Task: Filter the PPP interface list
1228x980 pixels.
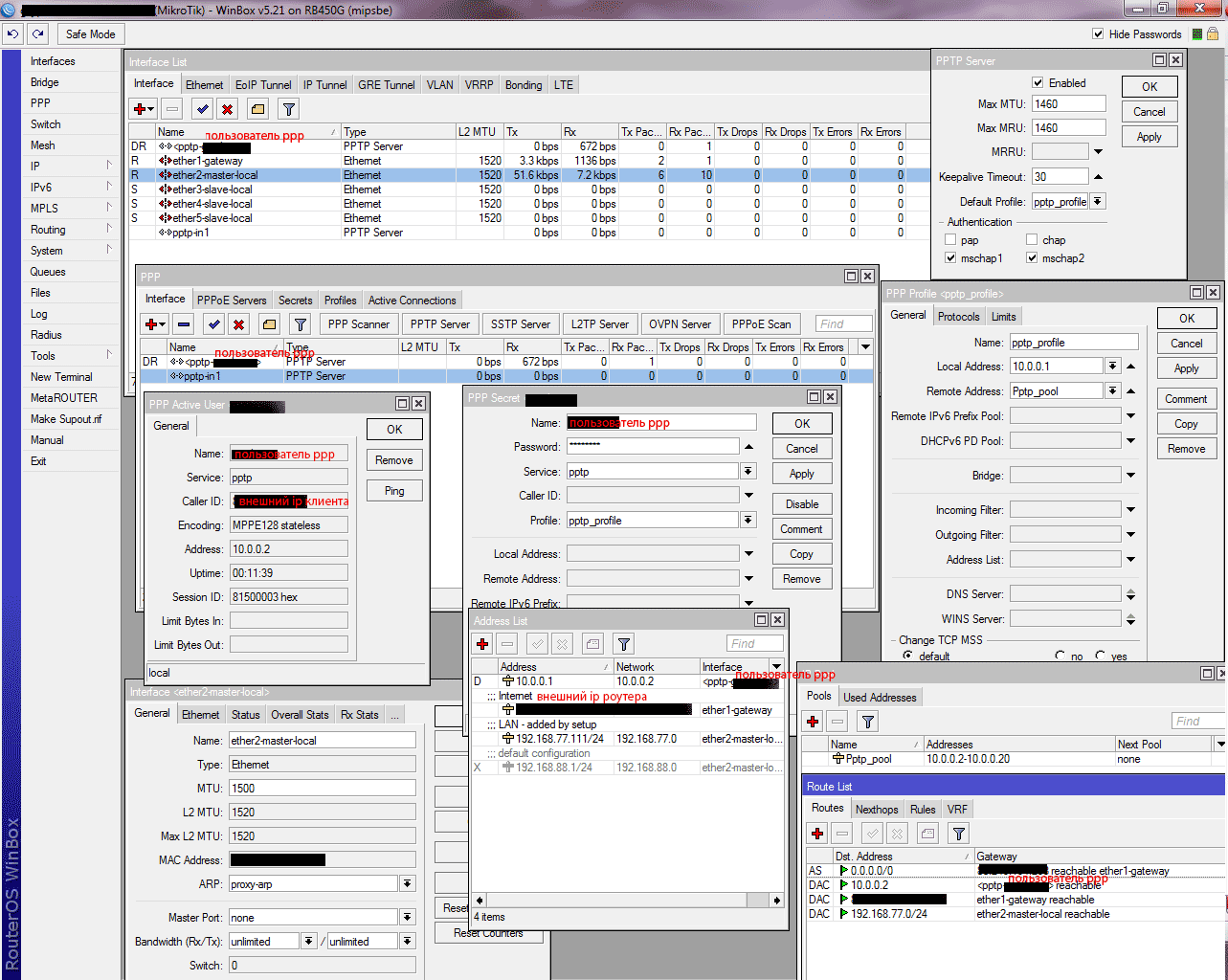Action: [x=300, y=324]
